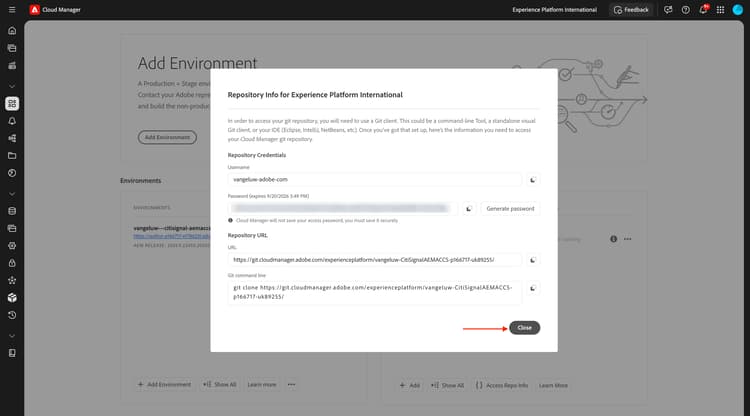Open the bell alerts icon in the left sidebar

(x=12, y=121)
